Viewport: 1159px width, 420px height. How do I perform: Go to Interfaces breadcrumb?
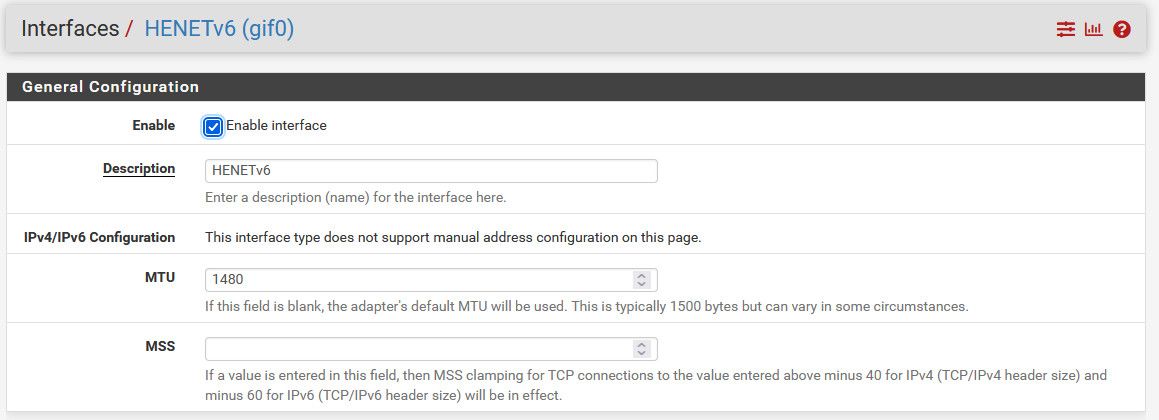[x=69, y=29]
